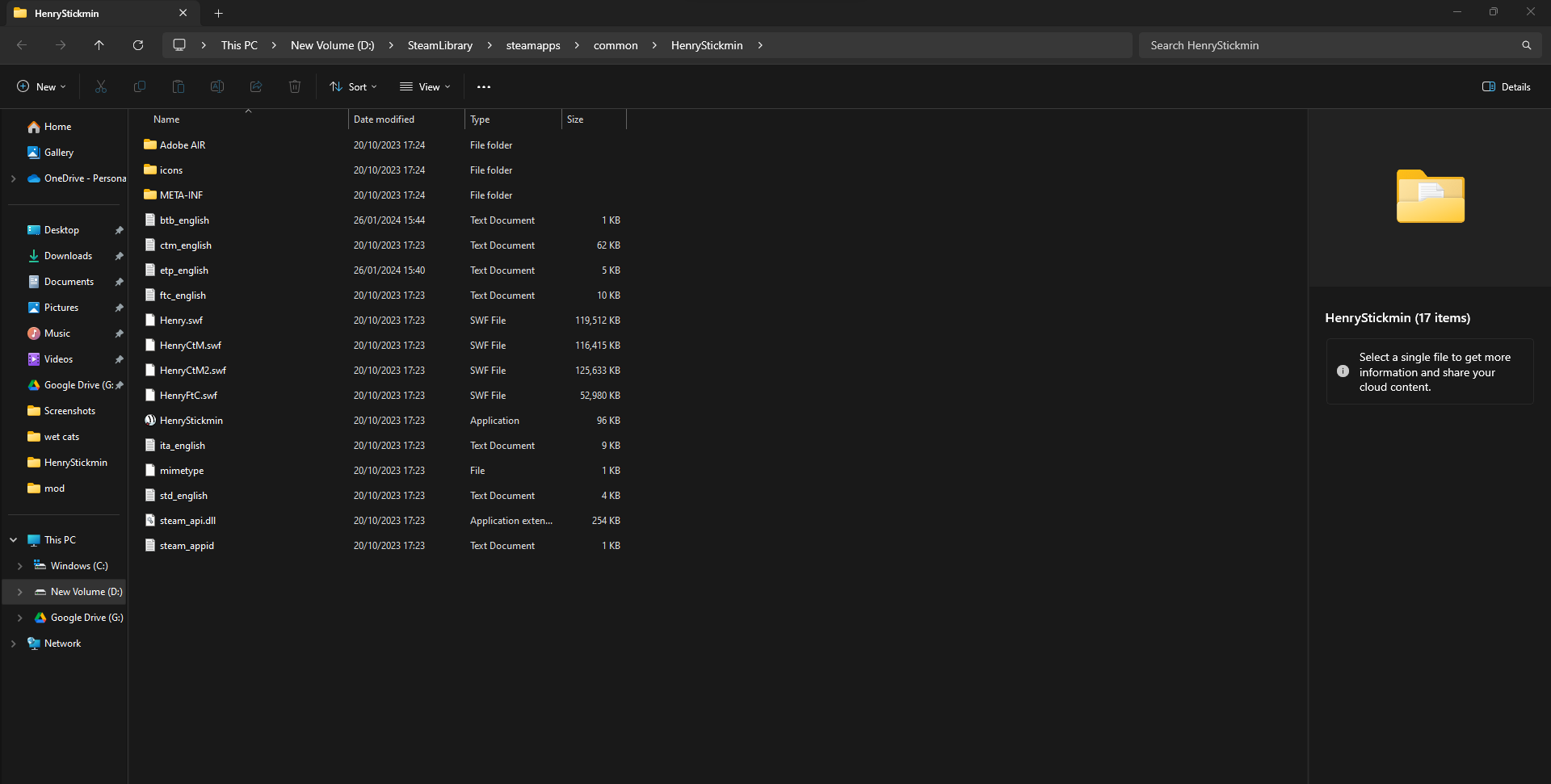Refresh the current folder view
The width and height of the screenshot is (1551, 784).
pos(138,45)
